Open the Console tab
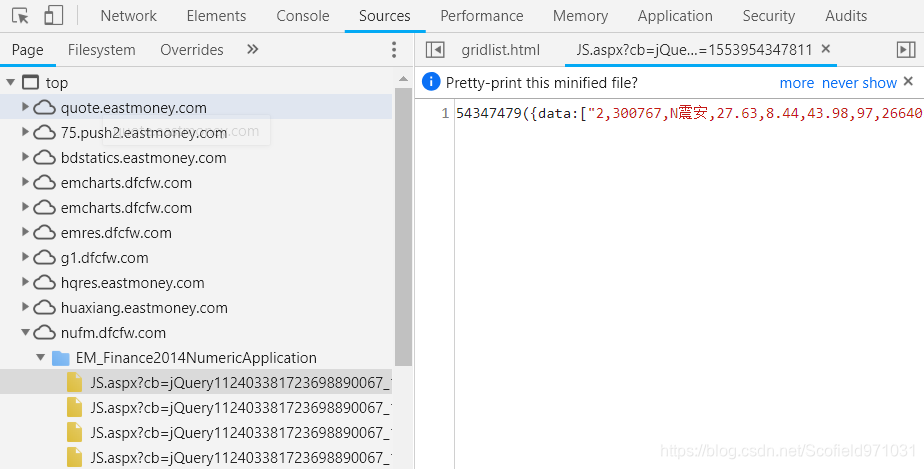Viewport: 924px width, 469px height. click(303, 16)
